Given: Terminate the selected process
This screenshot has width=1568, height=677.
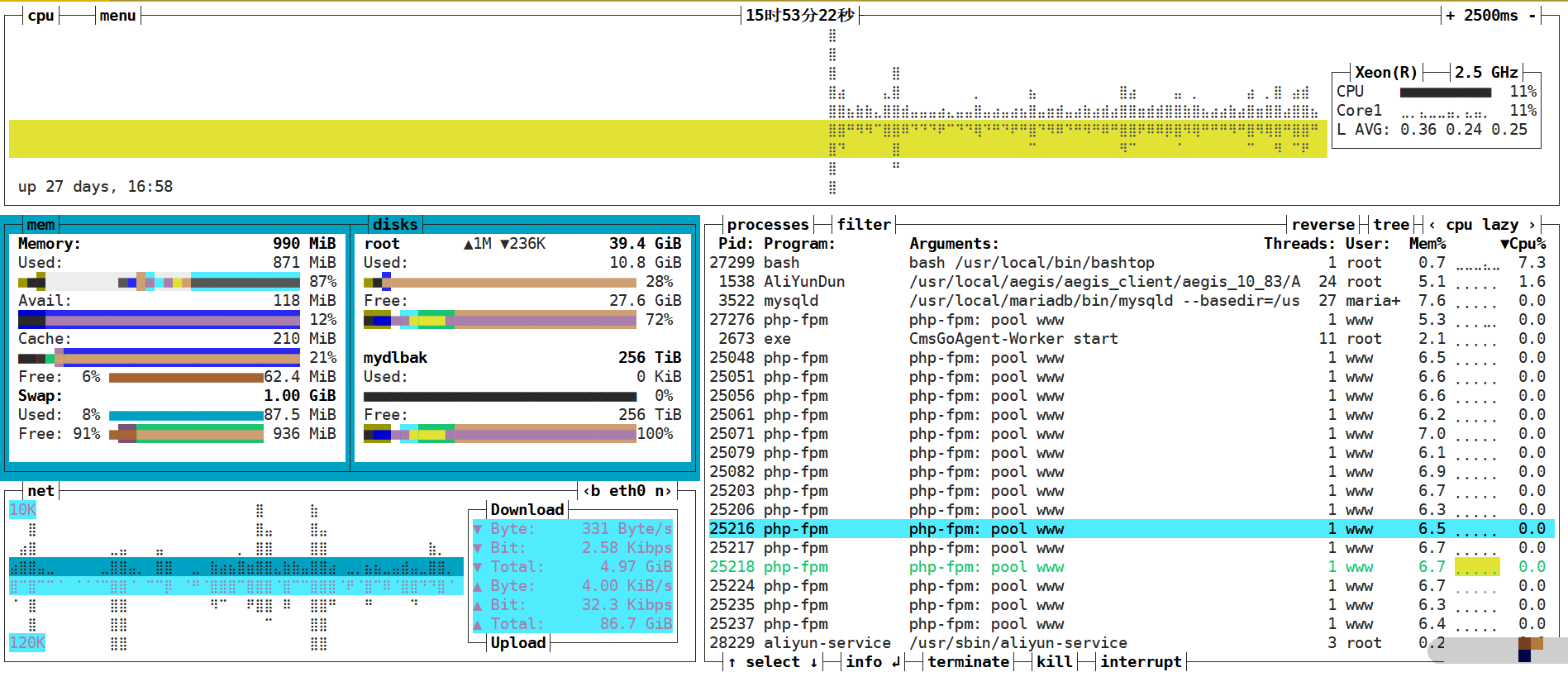Looking at the screenshot, I should point(968,662).
